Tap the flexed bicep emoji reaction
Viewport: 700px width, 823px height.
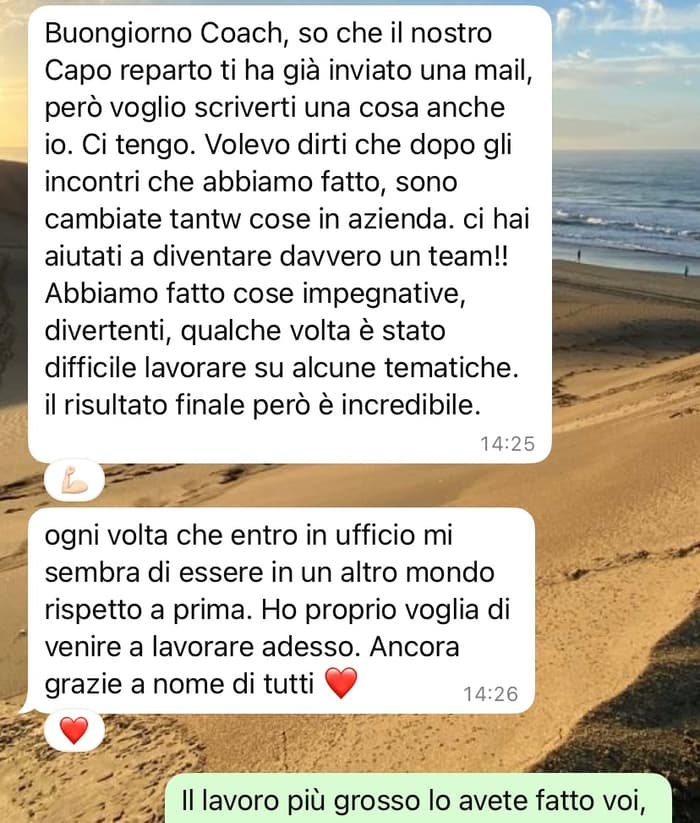tap(74, 481)
